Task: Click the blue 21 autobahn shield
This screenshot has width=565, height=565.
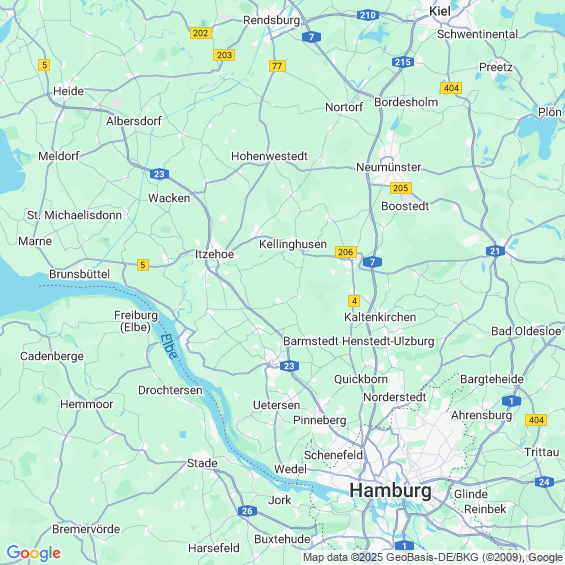Action: point(495,251)
